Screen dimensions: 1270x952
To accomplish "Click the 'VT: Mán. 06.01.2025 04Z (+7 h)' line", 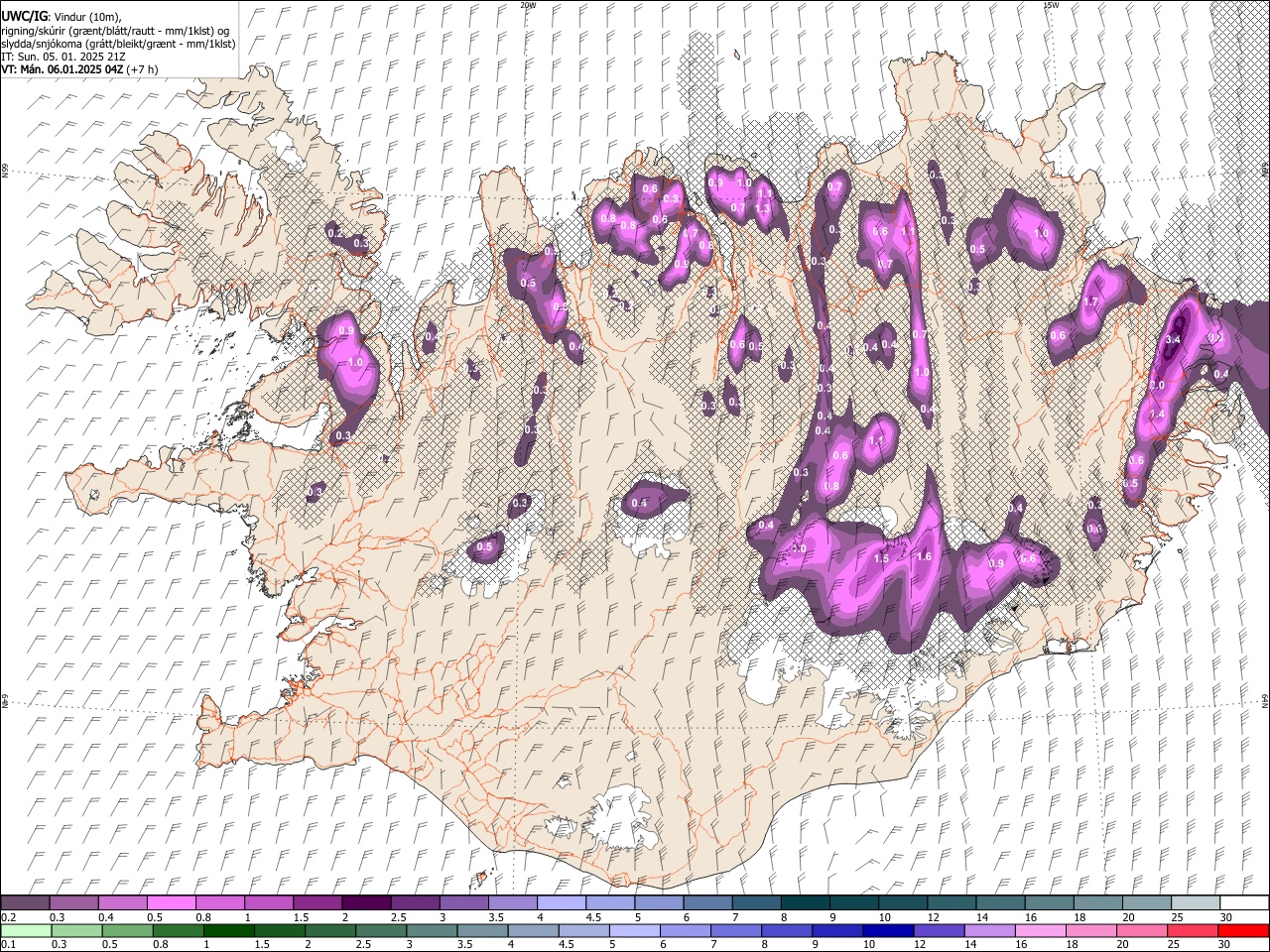I will [79, 69].
